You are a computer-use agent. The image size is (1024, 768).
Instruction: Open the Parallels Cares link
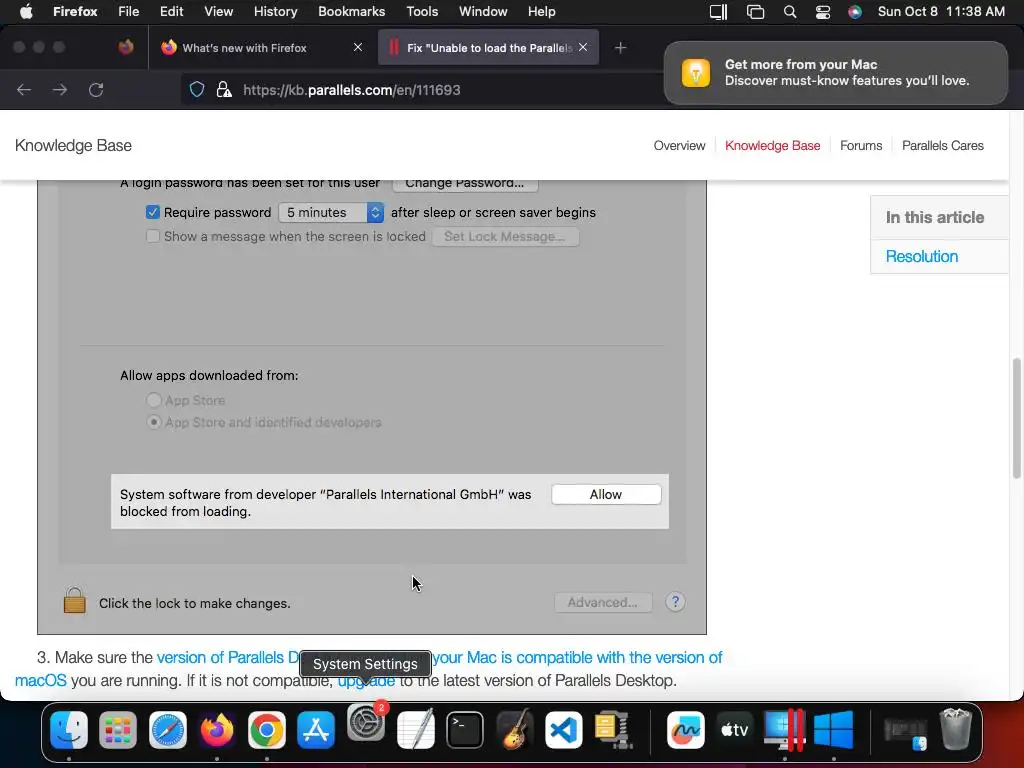pos(942,146)
